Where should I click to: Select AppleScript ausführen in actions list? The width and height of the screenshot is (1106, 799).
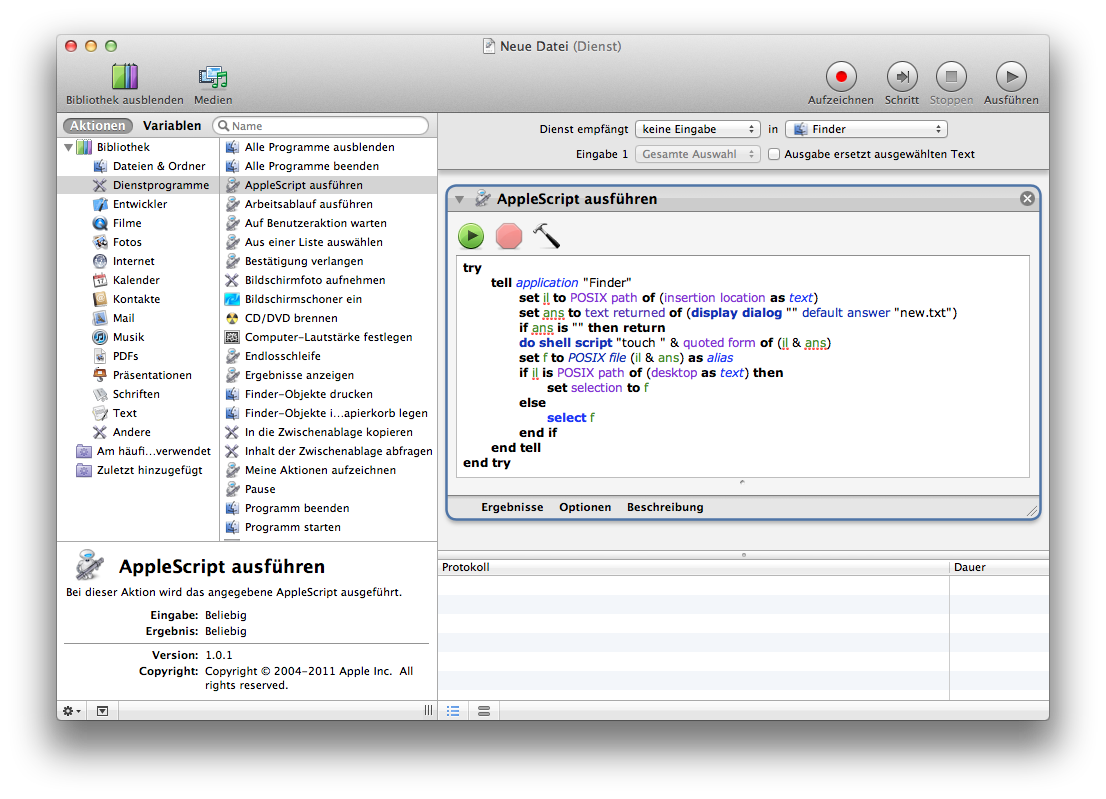pyautogui.click(x=329, y=185)
